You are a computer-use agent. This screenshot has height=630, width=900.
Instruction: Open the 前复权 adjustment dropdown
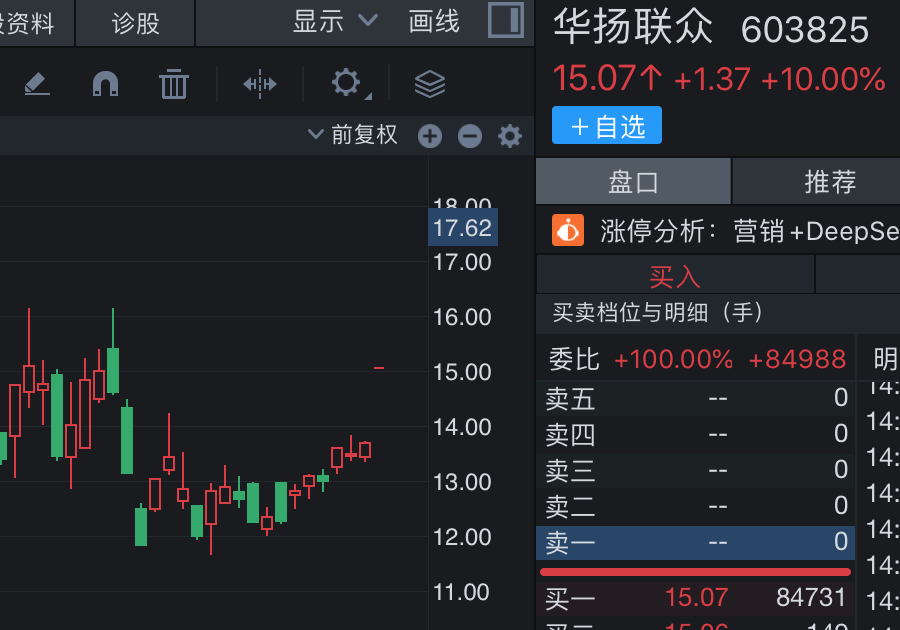[353, 135]
